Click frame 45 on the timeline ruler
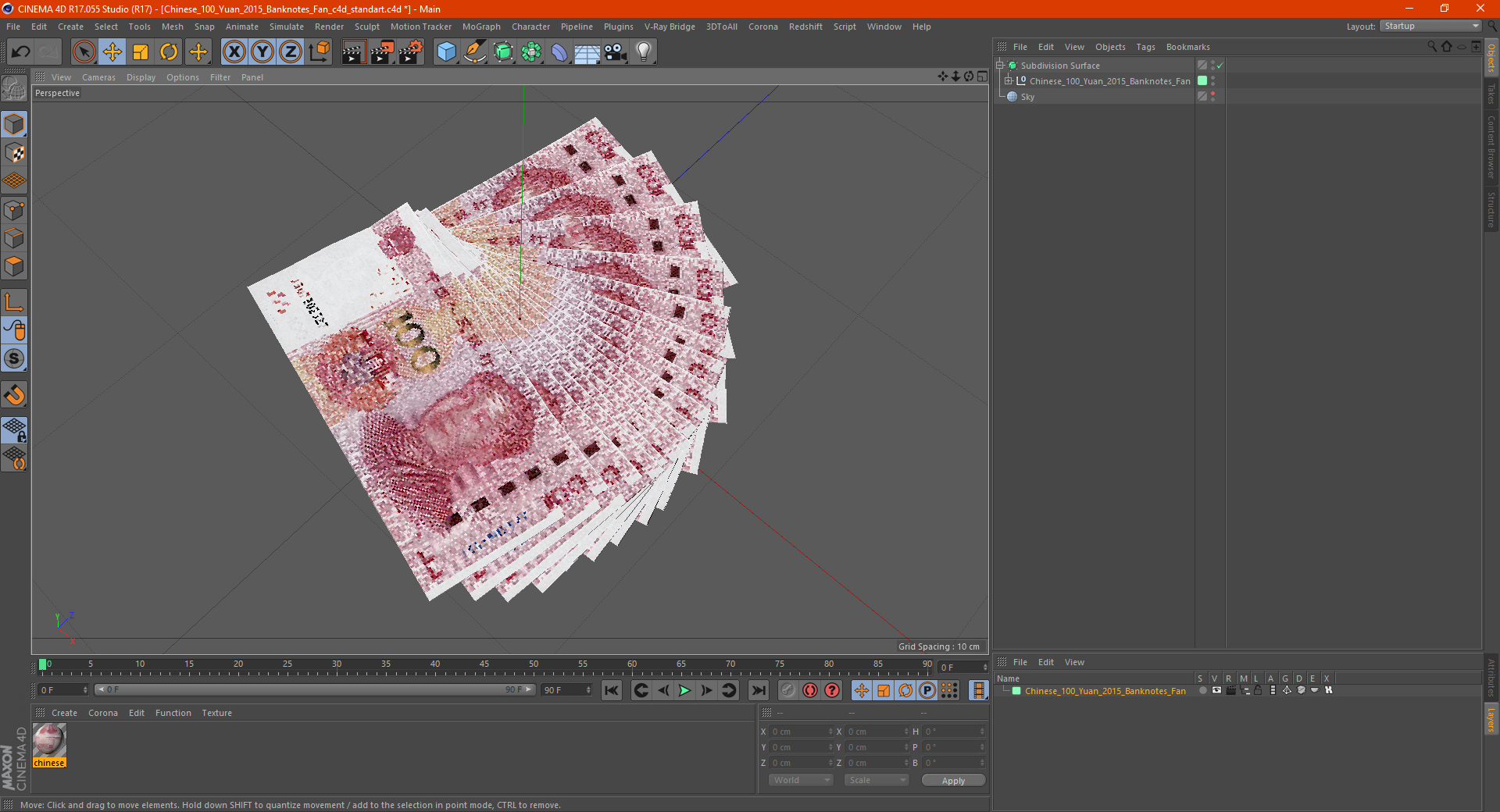 pos(484,665)
